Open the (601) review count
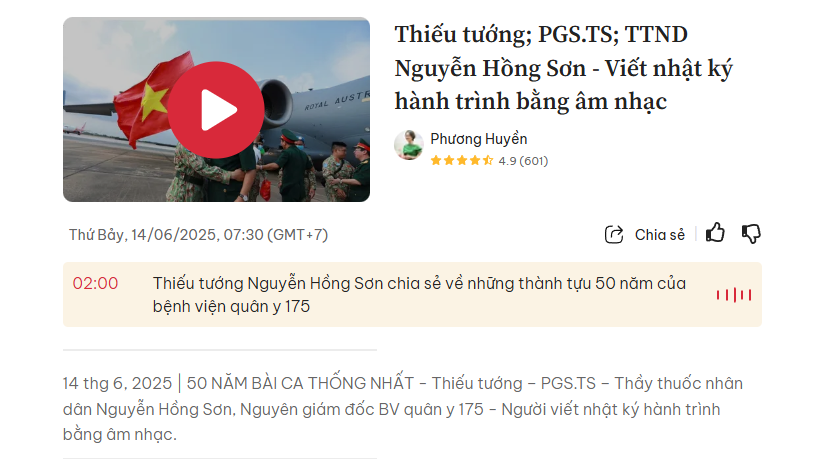The image size is (813, 459). (x=534, y=161)
